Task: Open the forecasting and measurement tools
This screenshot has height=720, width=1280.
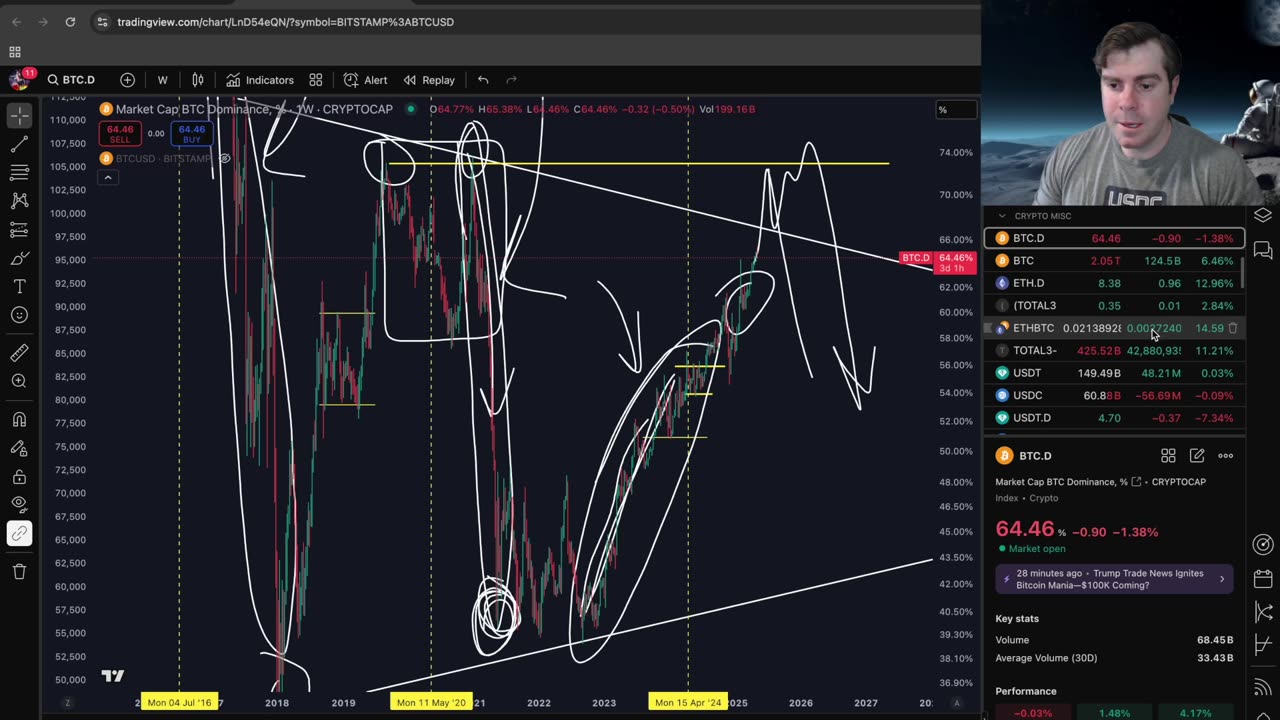Action: click(19, 231)
